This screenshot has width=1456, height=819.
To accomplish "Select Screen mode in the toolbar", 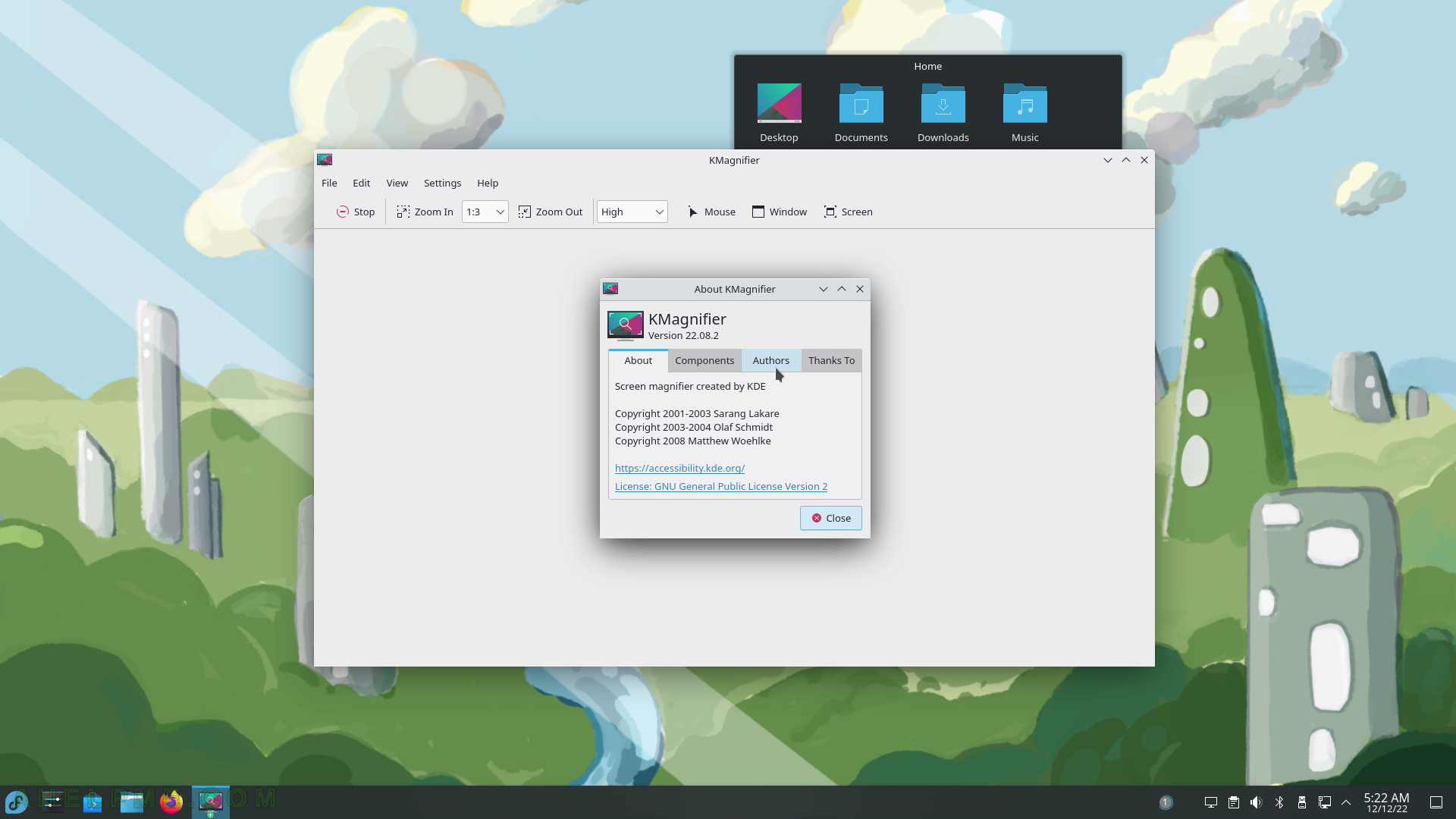I will 849,212.
